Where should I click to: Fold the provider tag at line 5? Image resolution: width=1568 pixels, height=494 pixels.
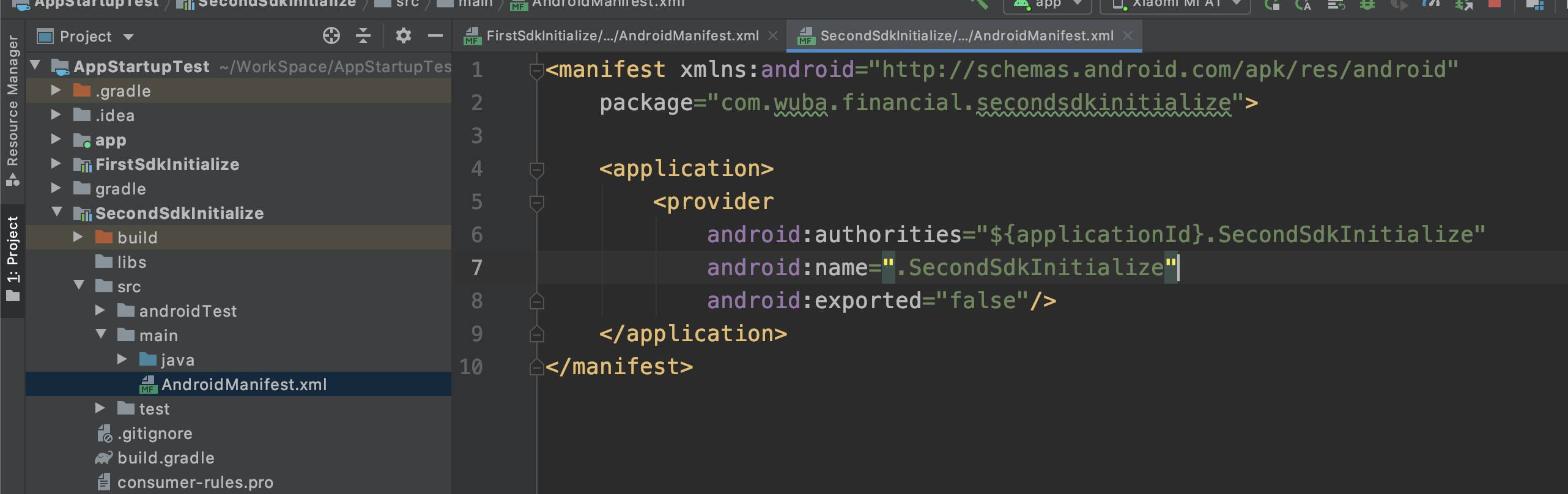click(536, 203)
